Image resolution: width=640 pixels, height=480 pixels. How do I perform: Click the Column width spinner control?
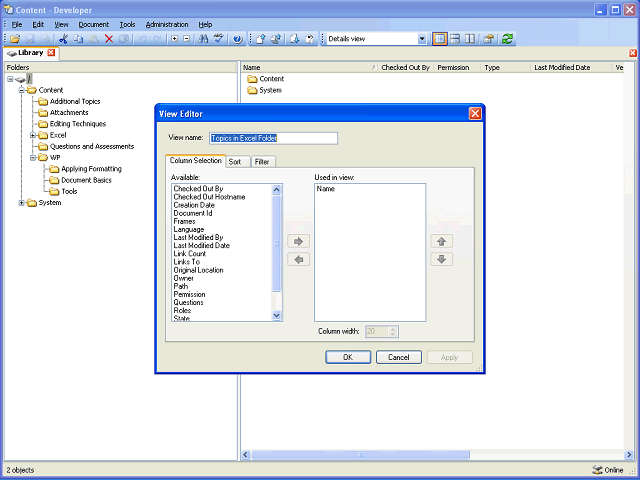tap(393, 331)
